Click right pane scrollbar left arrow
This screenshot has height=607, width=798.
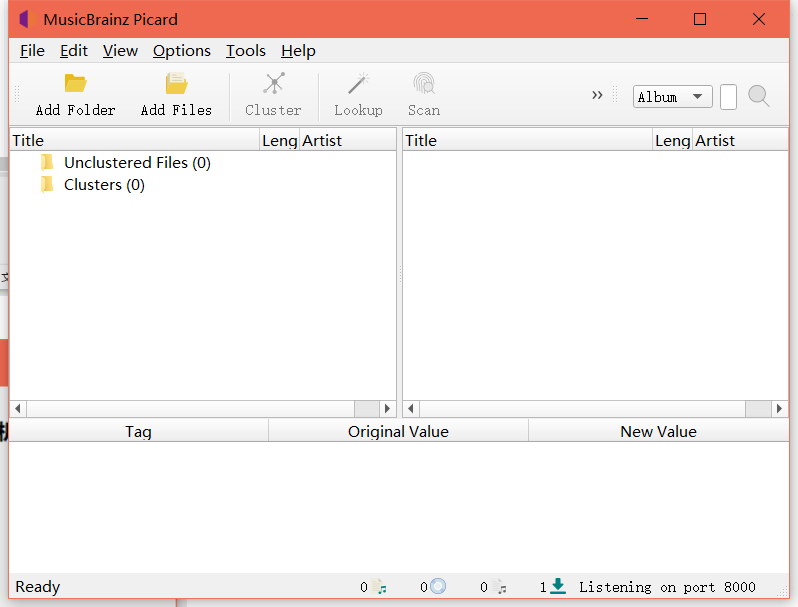[411, 409]
